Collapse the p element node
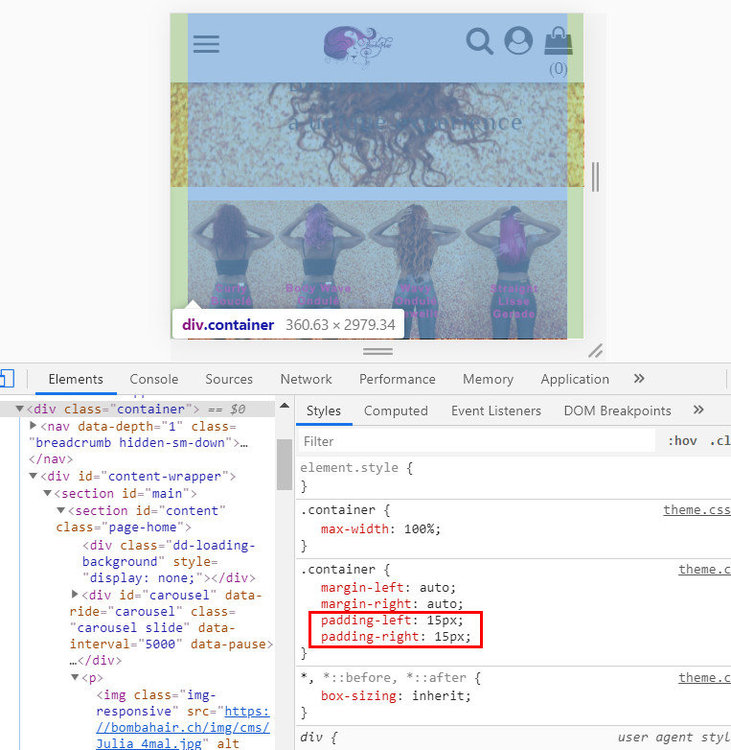This screenshot has width=731, height=750. click(x=75, y=677)
